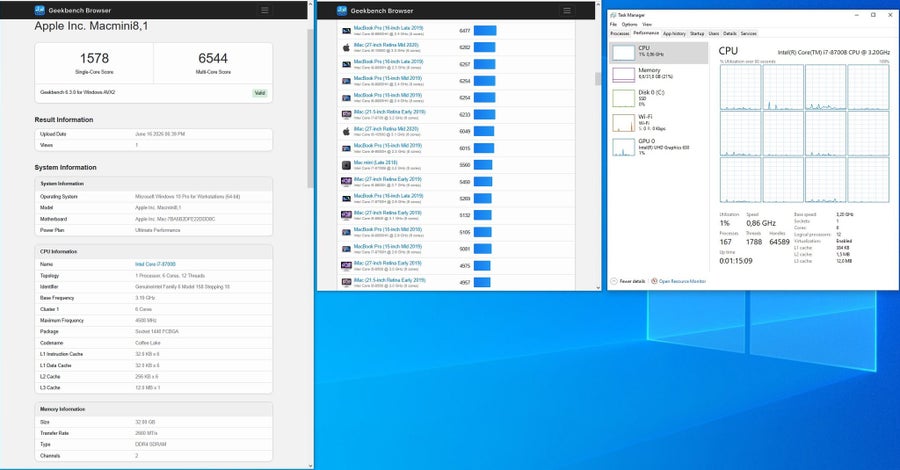Select Disk 0 (C:) in the performance sidebar

658,98
